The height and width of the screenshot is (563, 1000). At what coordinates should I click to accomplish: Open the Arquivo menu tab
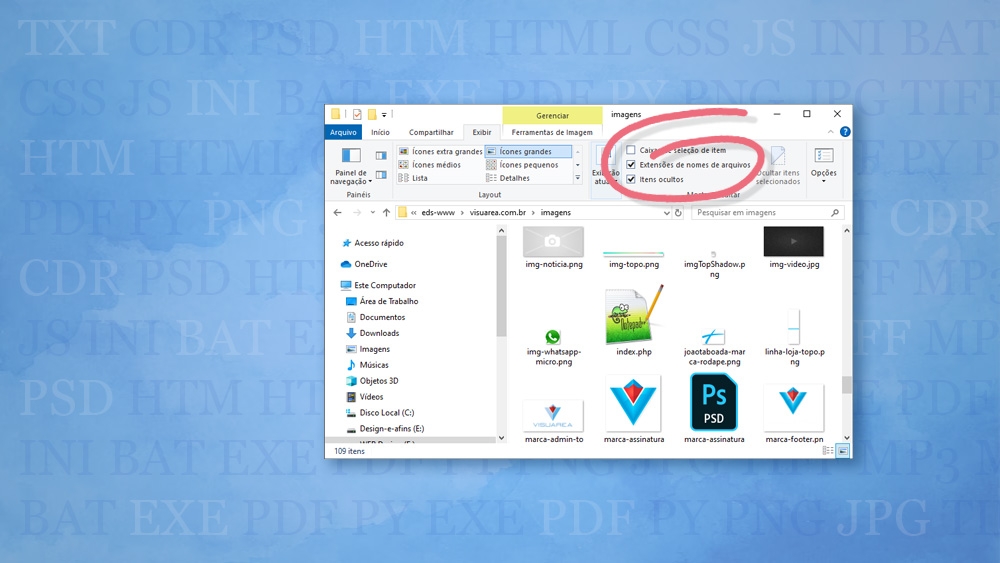(343, 132)
